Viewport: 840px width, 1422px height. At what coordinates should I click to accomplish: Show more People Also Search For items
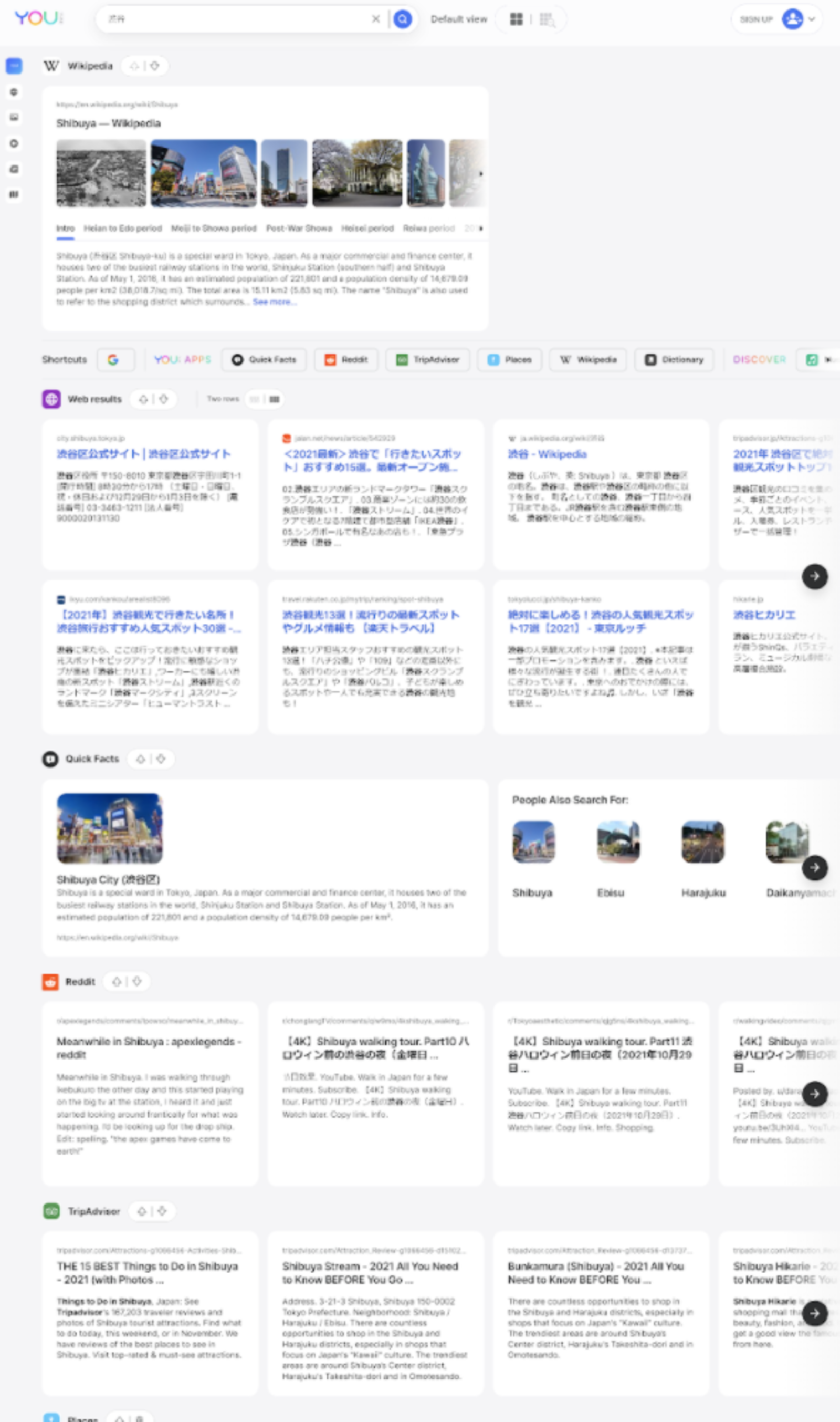tap(814, 868)
